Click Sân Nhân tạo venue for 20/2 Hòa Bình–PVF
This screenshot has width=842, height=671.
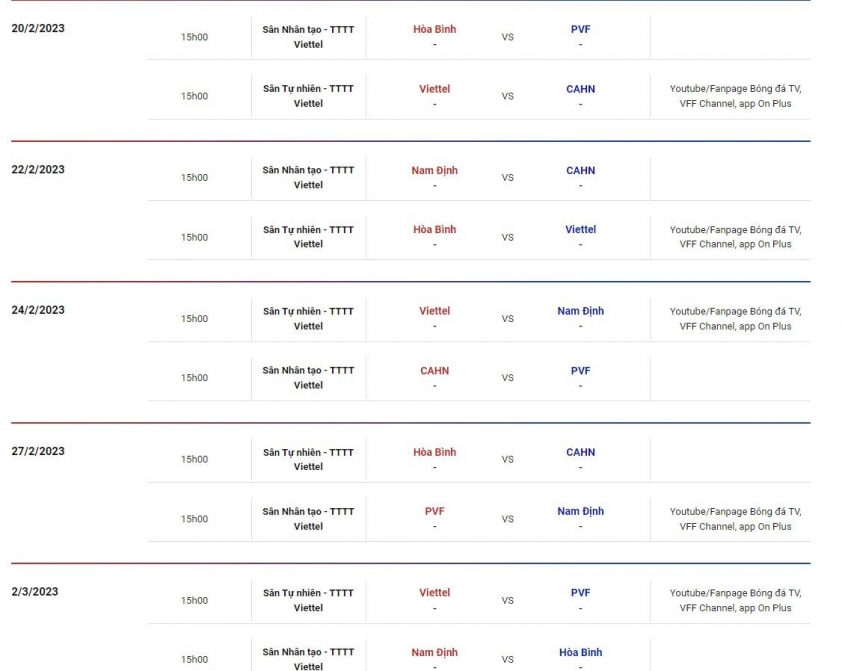[308, 37]
